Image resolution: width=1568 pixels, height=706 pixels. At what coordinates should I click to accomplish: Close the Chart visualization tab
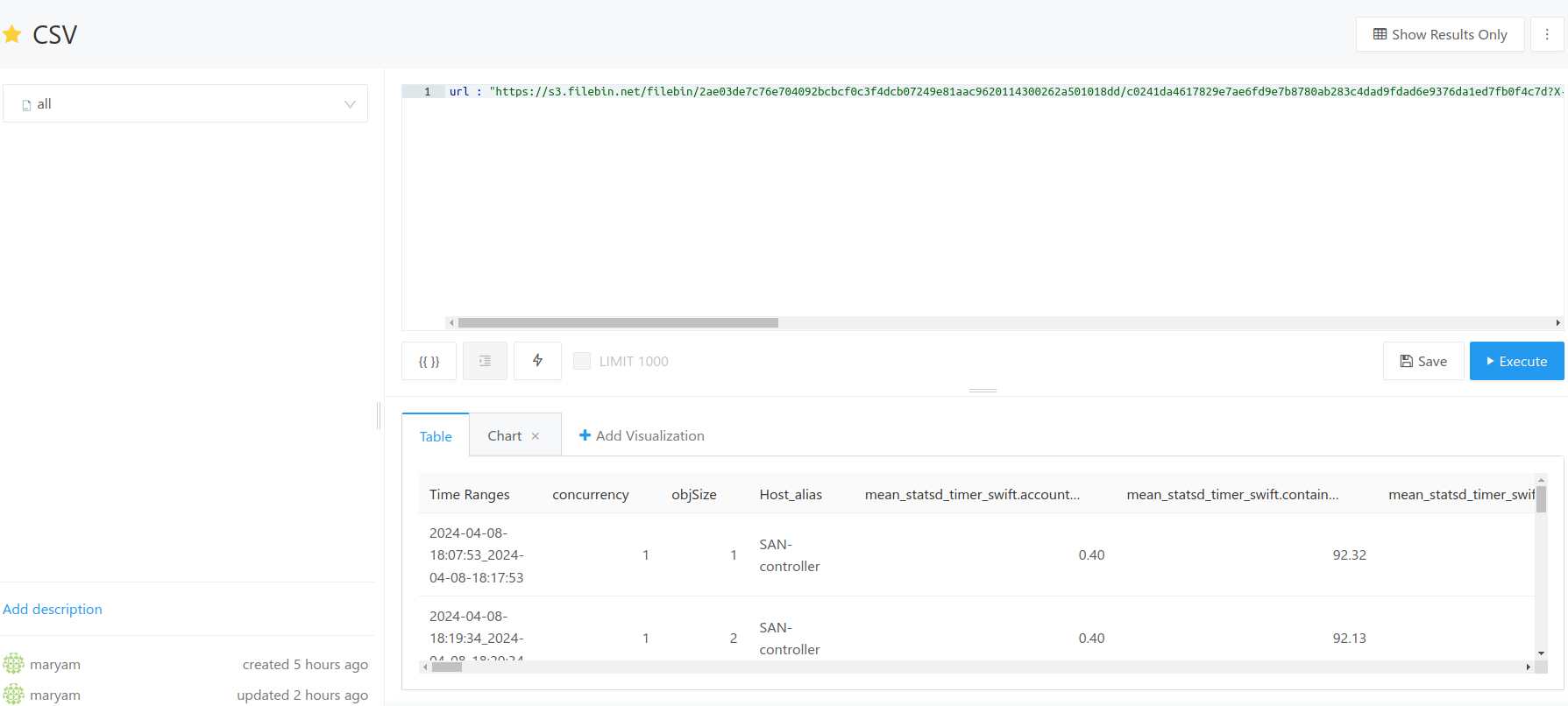(536, 436)
